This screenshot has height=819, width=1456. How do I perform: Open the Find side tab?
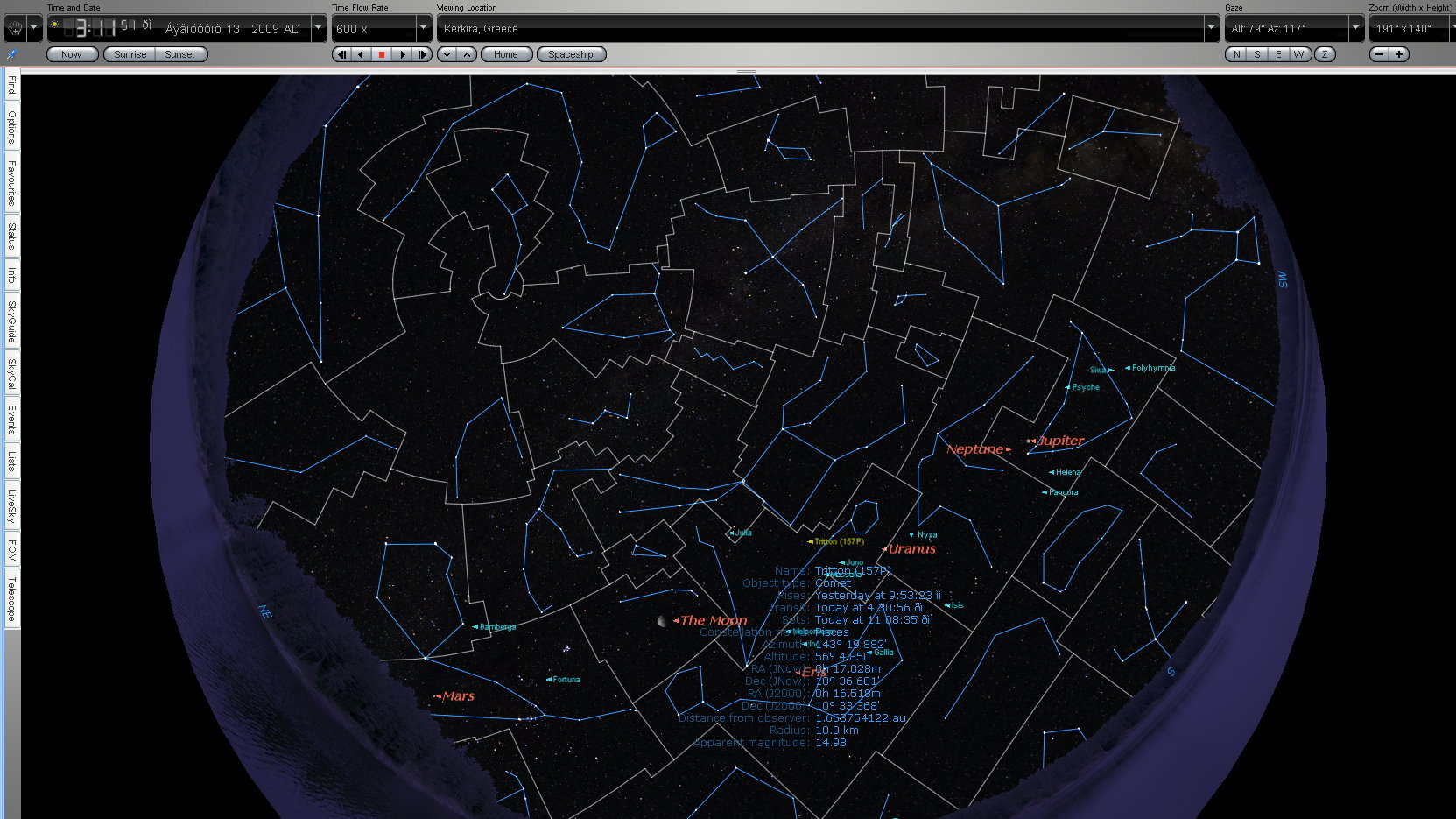(x=11, y=86)
